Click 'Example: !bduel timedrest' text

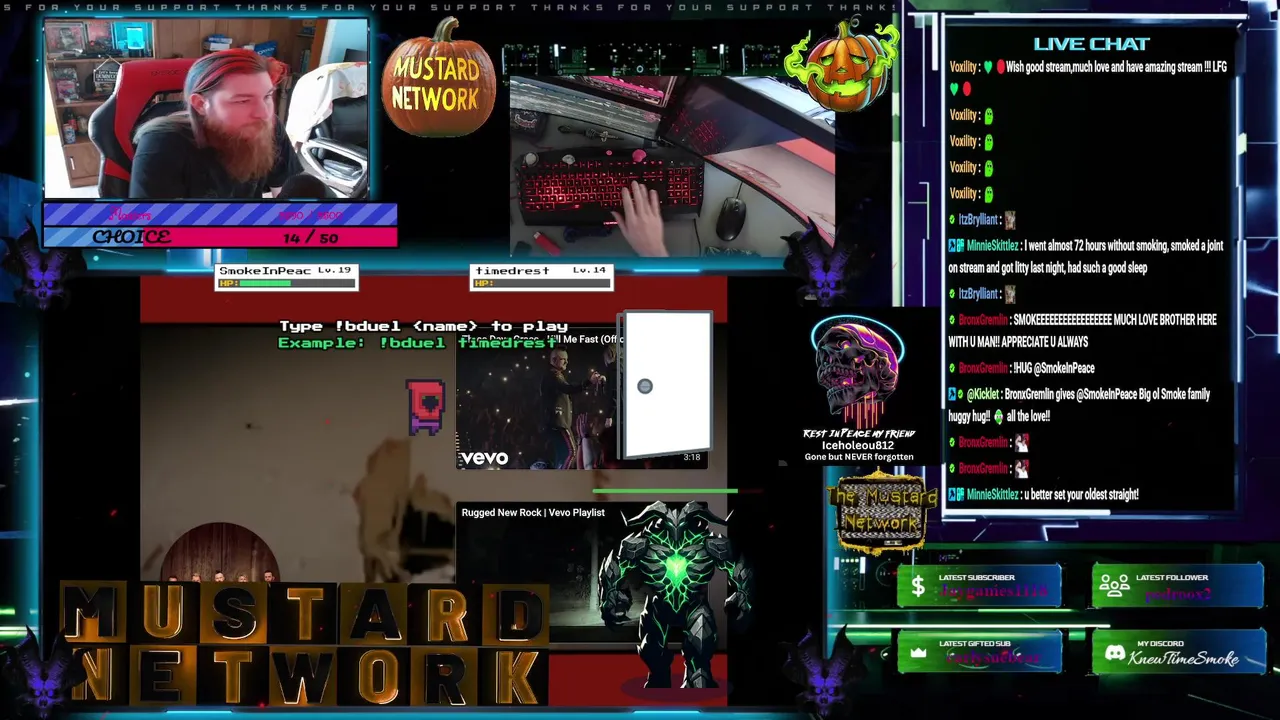[417, 343]
